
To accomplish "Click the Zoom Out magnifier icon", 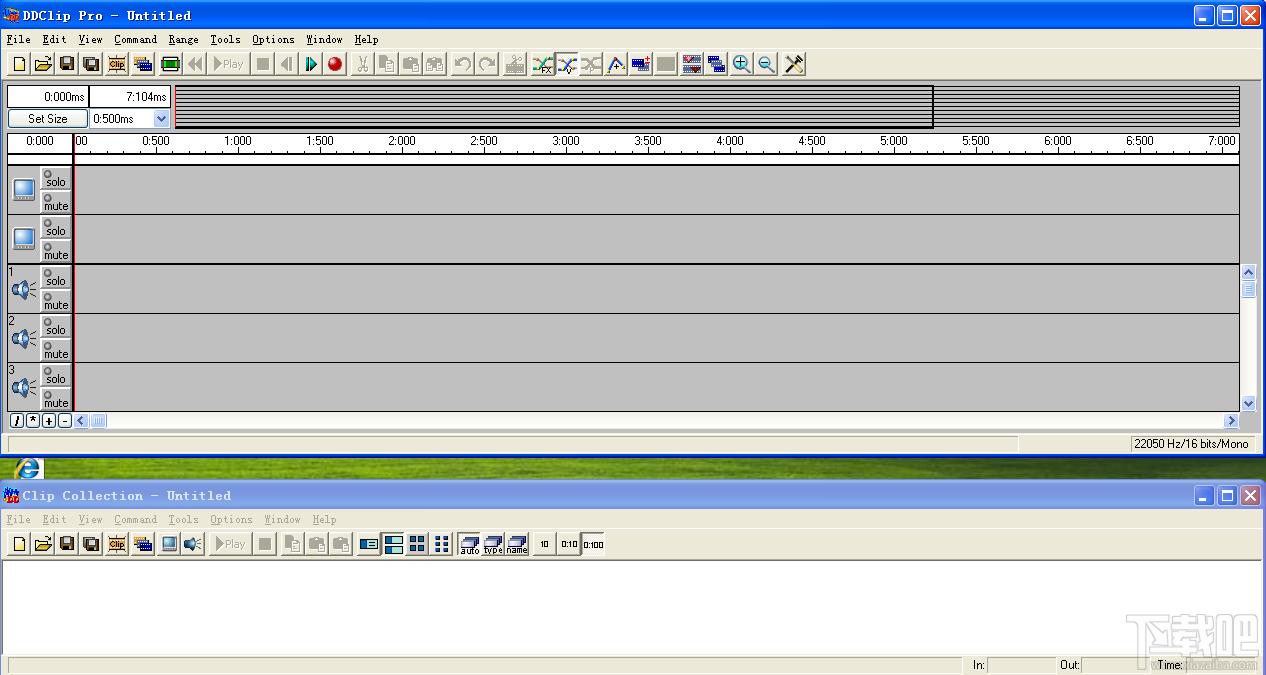I will pos(766,64).
